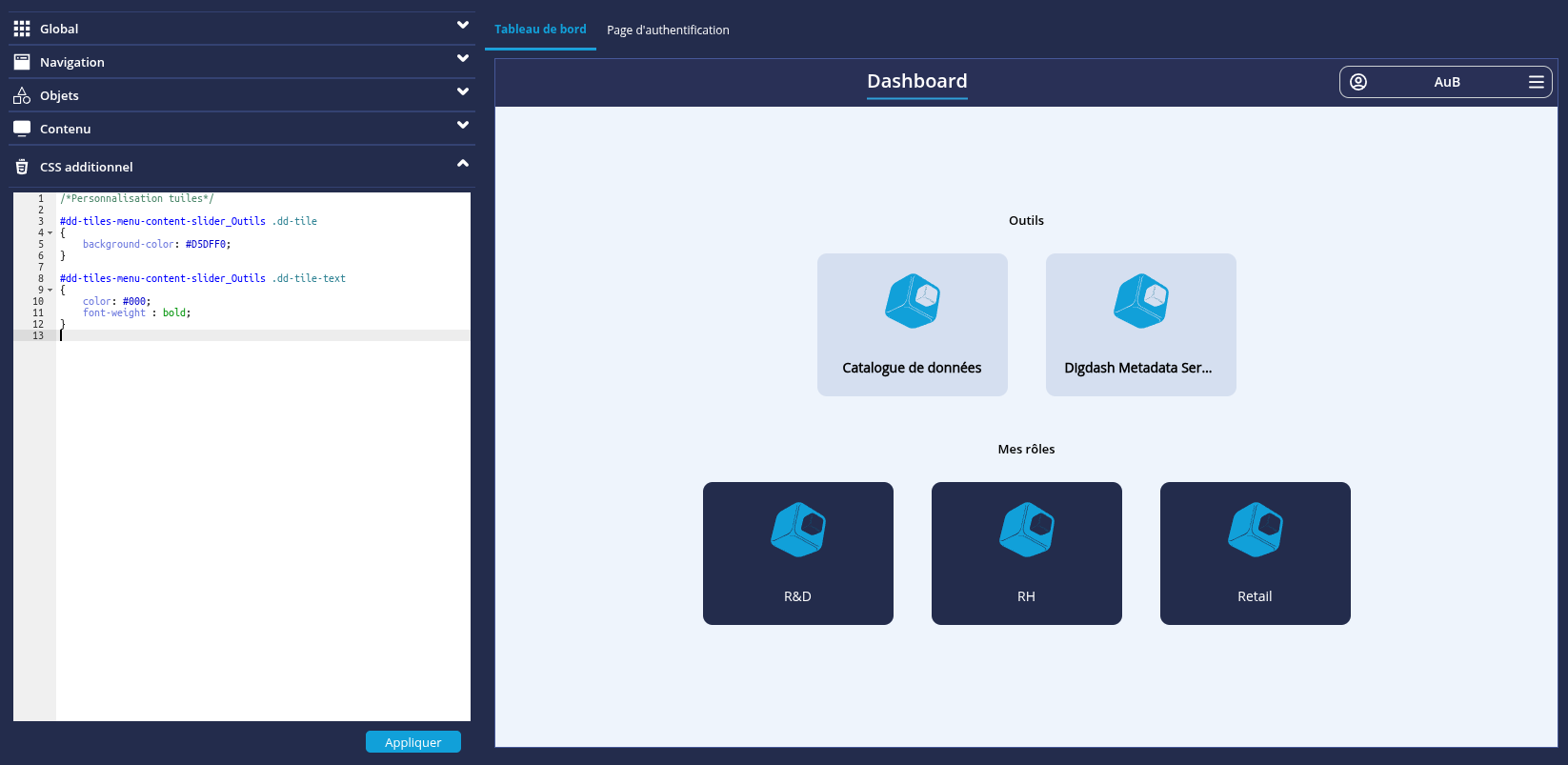The image size is (1568, 765).
Task: Click the Global grid icon
Action: [22, 29]
